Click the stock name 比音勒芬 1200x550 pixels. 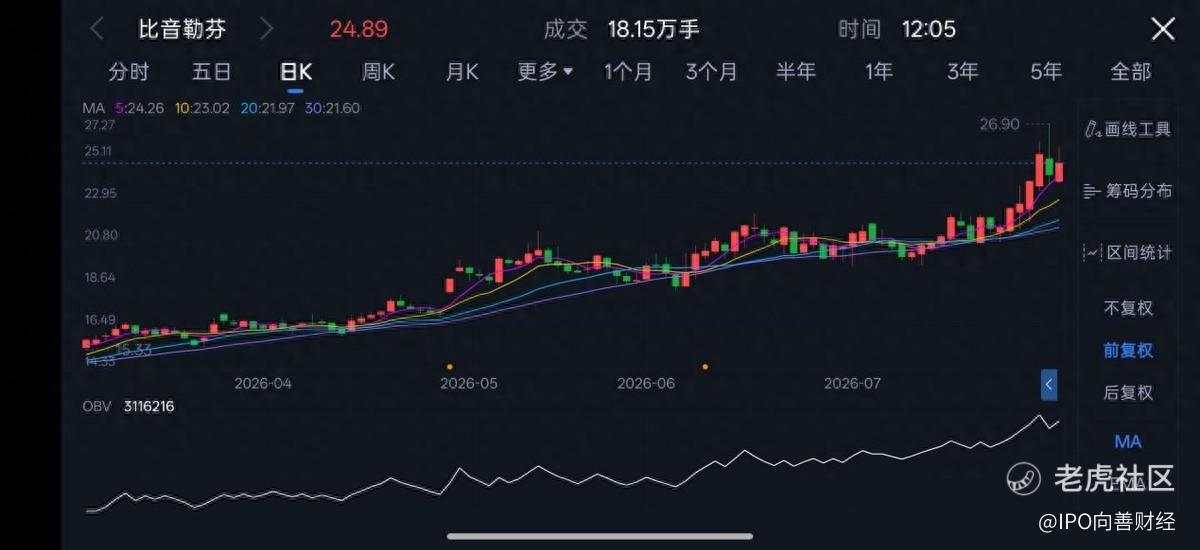pos(182,29)
